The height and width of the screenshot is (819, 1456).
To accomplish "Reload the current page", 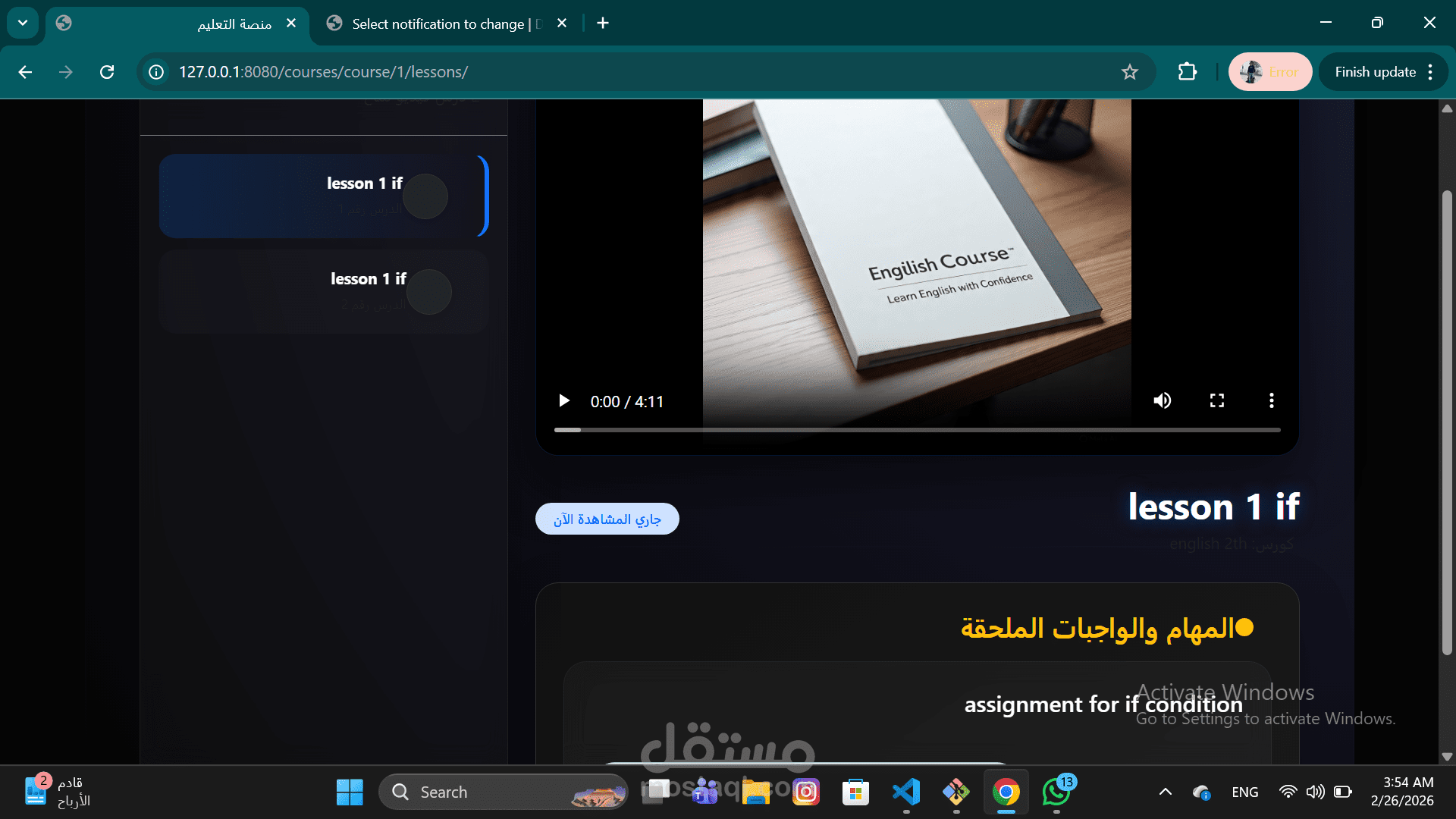I will [x=107, y=72].
